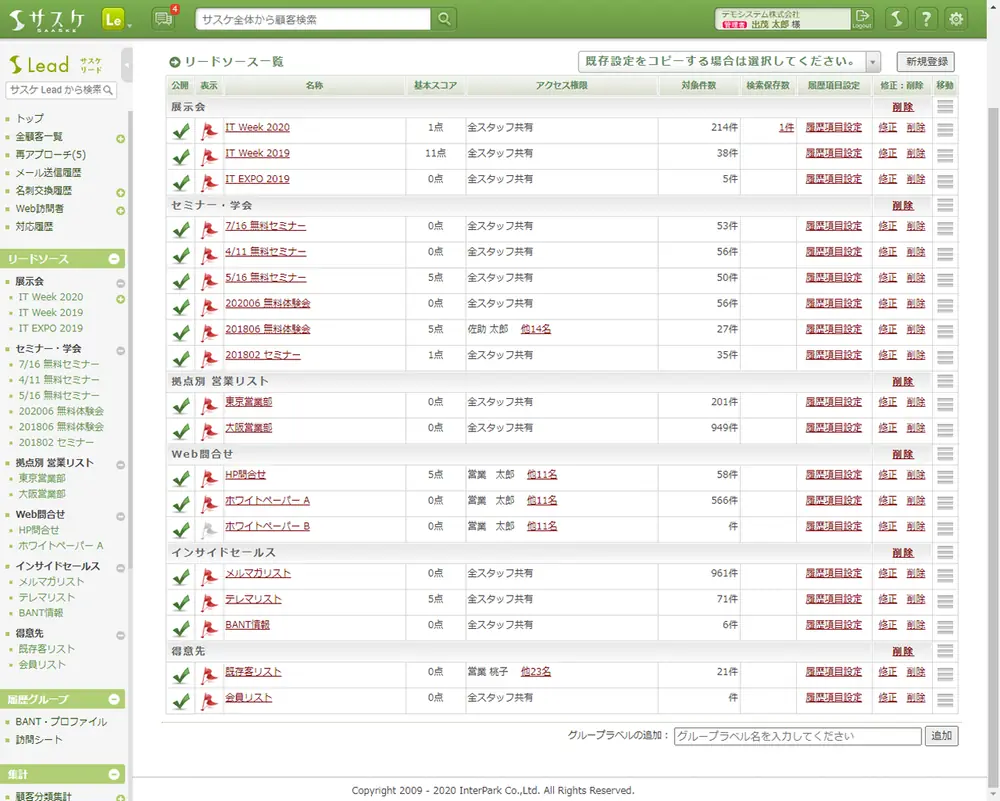Click the Logout icon
The width and height of the screenshot is (1000, 801).
[862, 19]
